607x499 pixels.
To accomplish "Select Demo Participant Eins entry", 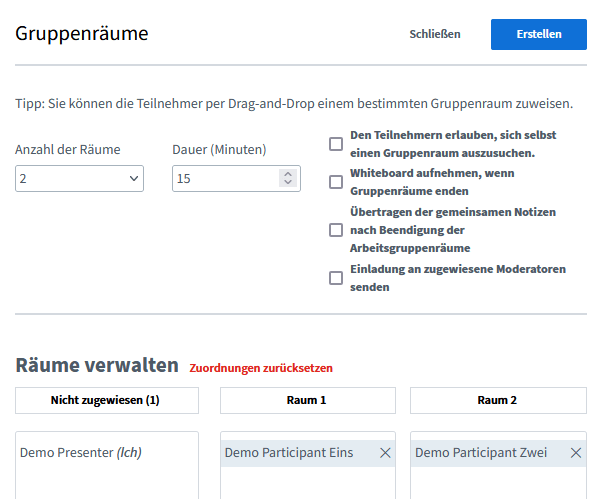I will (289, 453).
